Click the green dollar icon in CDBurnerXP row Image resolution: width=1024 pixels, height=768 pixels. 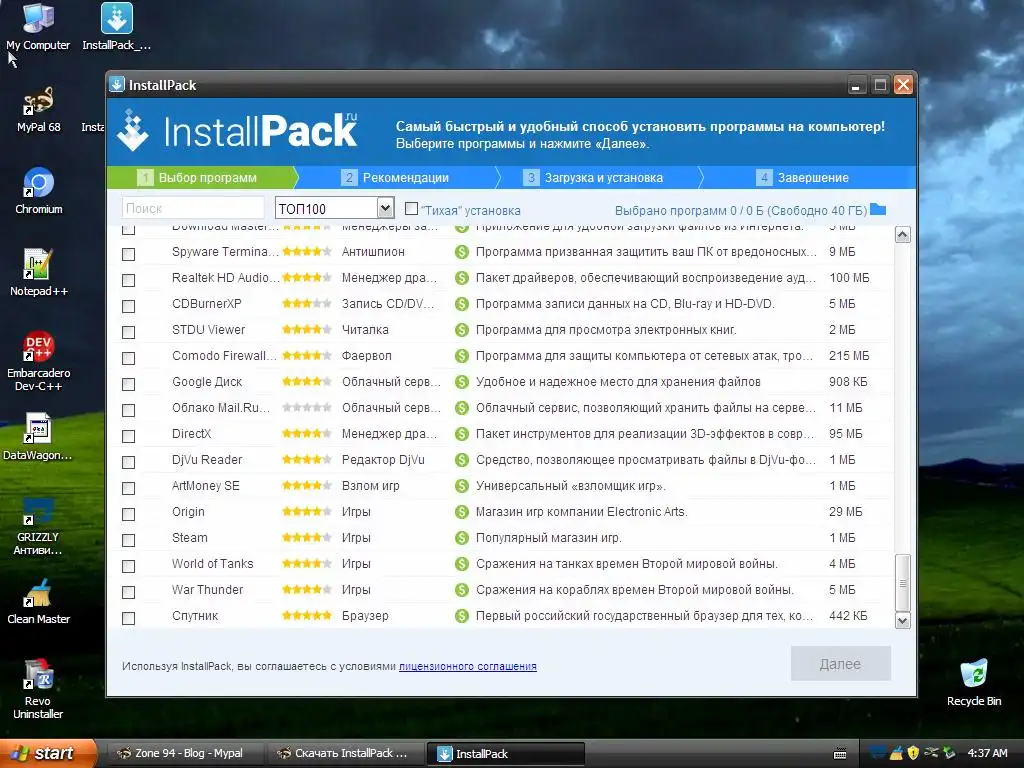[462, 304]
